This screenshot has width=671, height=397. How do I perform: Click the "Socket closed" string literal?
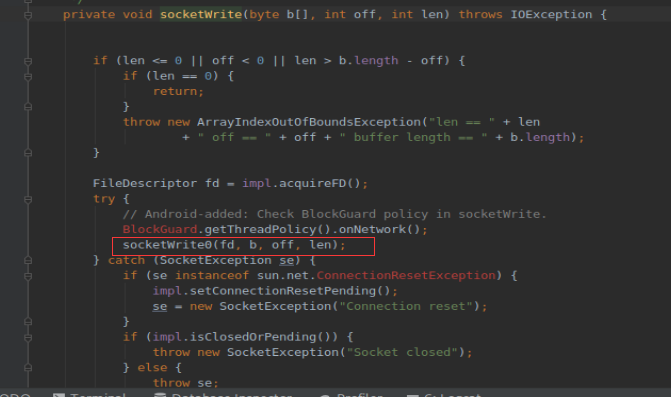[x=402, y=353]
